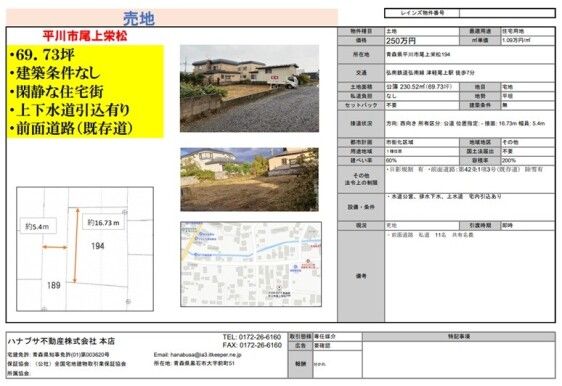The height and width of the screenshot is (386, 562).
Task: Select the '宅建免許' license number line
Action: pos(58,355)
